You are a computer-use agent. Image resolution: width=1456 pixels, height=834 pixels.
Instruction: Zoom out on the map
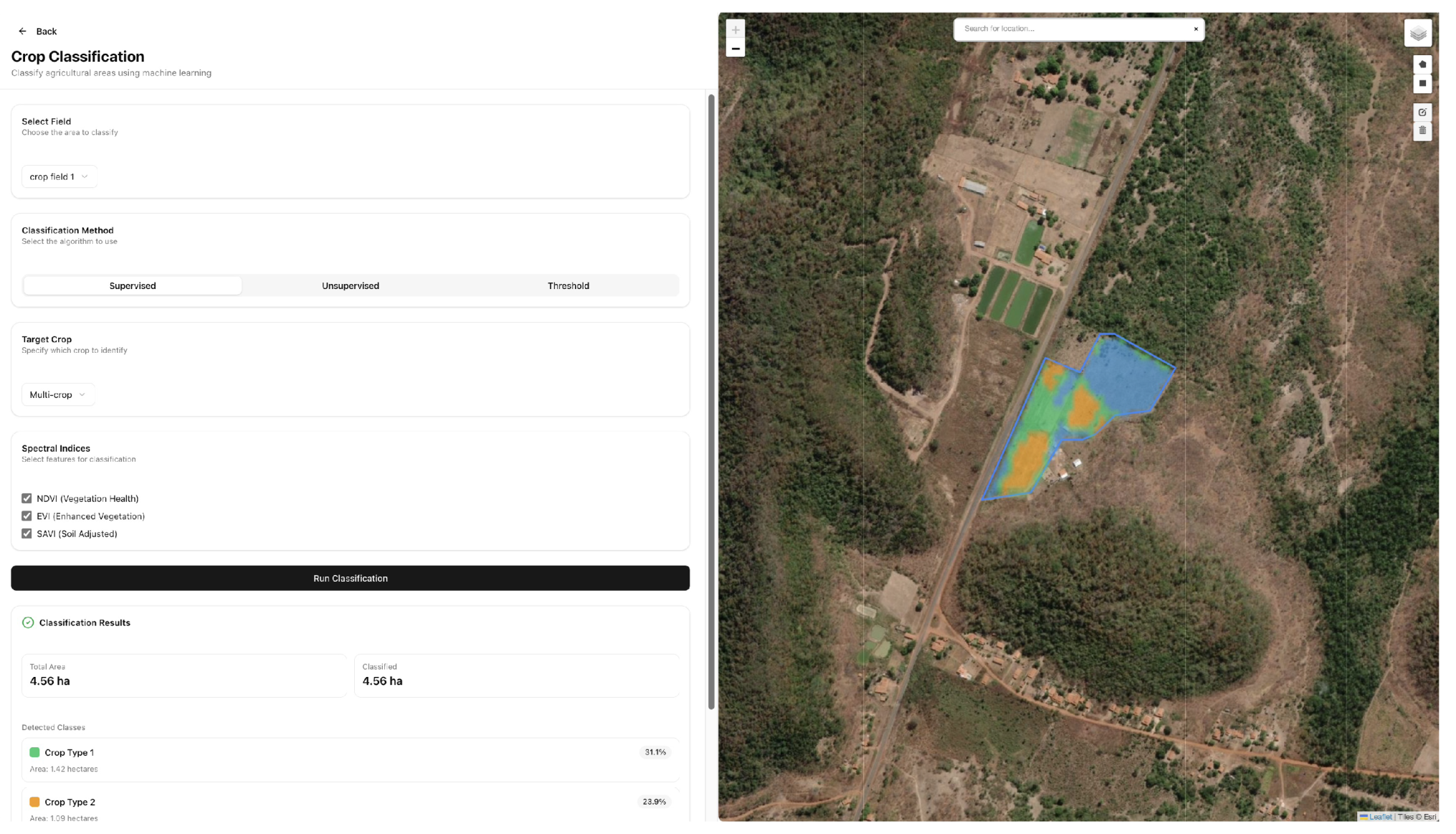click(736, 48)
